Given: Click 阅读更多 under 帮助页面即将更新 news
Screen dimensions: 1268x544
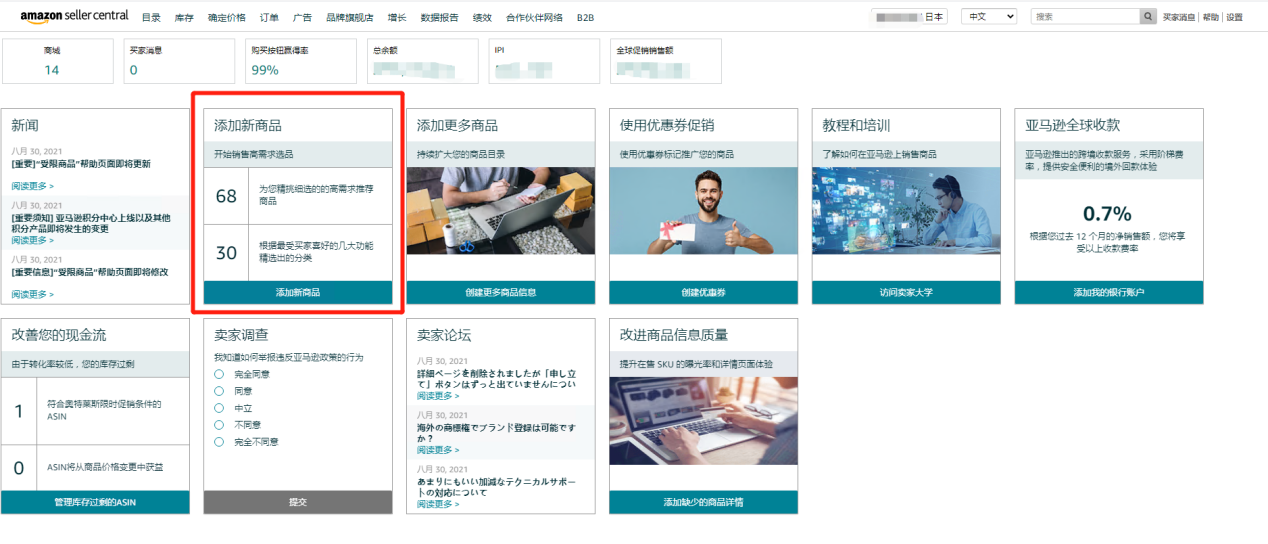Looking at the screenshot, I should [x=33, y=186].
